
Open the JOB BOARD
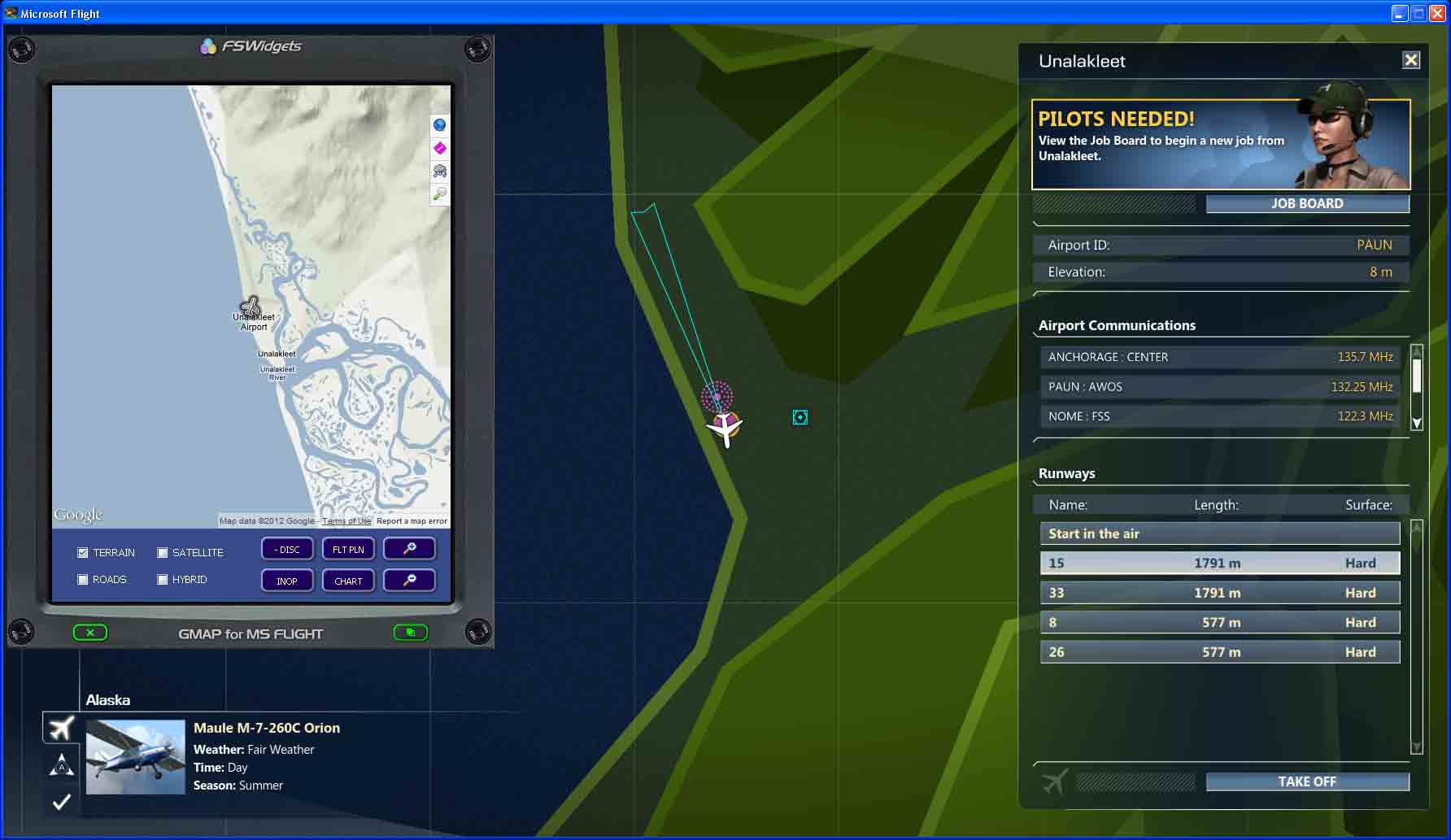1307,203
